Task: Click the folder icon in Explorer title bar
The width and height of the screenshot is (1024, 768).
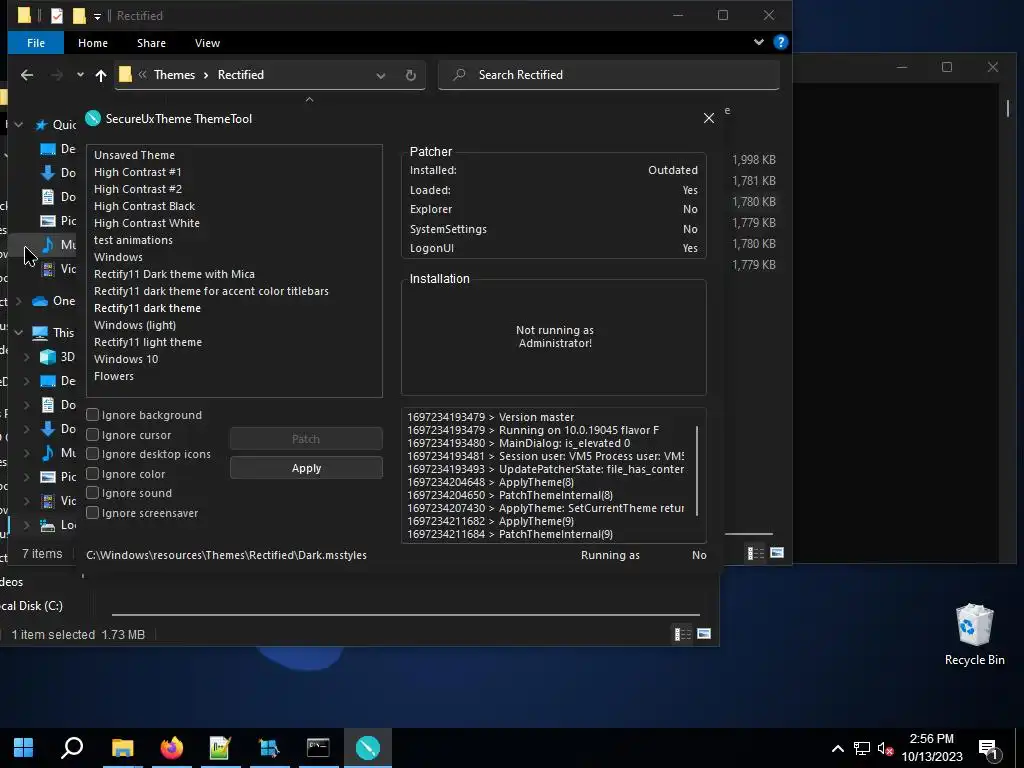Action: click(x=24, y=15)
